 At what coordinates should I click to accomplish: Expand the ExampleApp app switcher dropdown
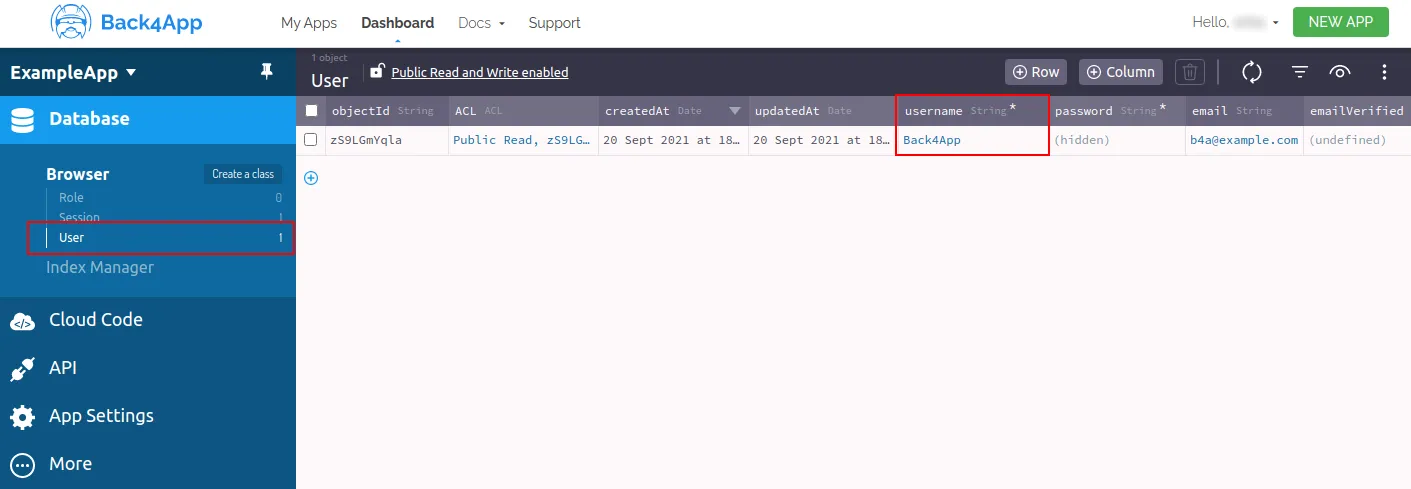(x=74, y=73)
